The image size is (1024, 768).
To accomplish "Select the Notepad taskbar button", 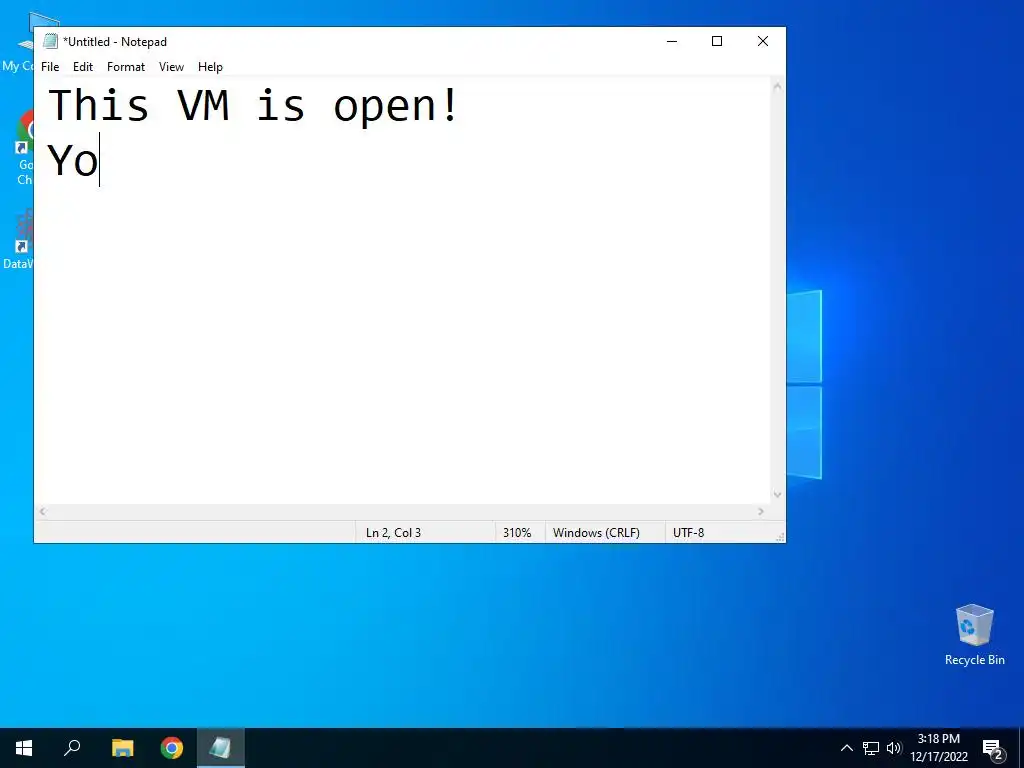I will tap(221, 748).
